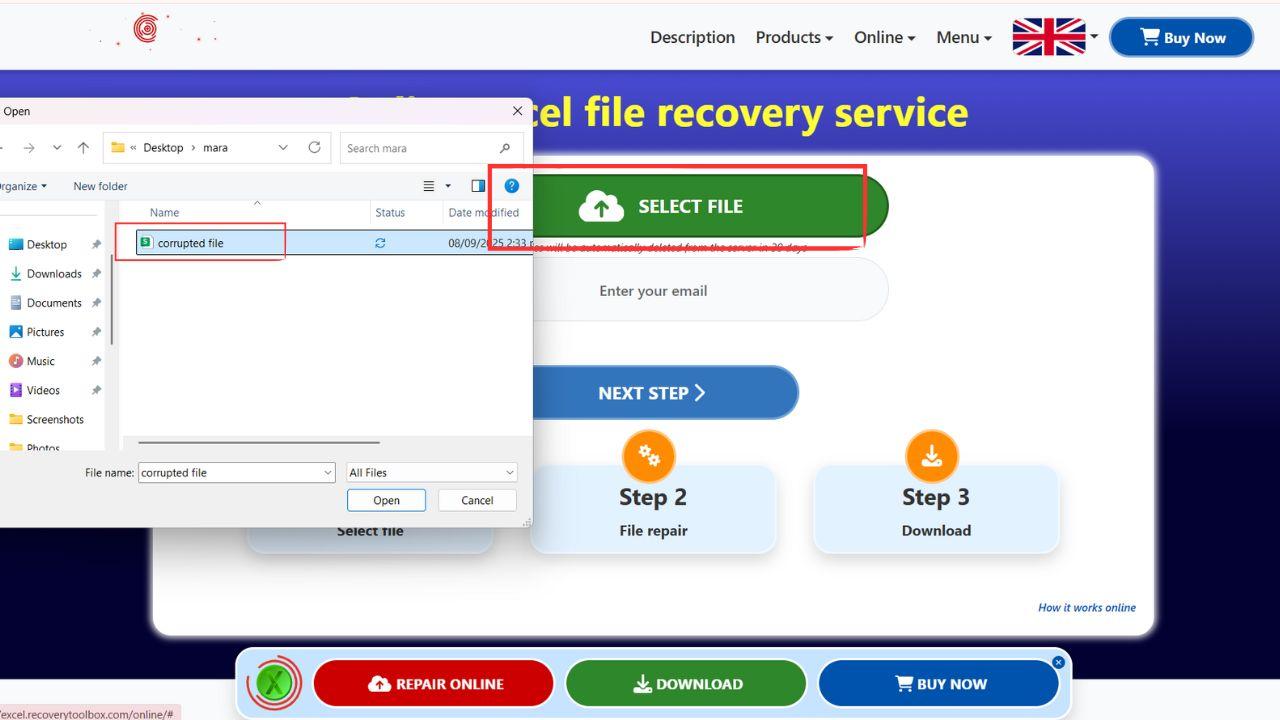
Task: Expand the File name dropdown arrow
Action: pos(328,472)
